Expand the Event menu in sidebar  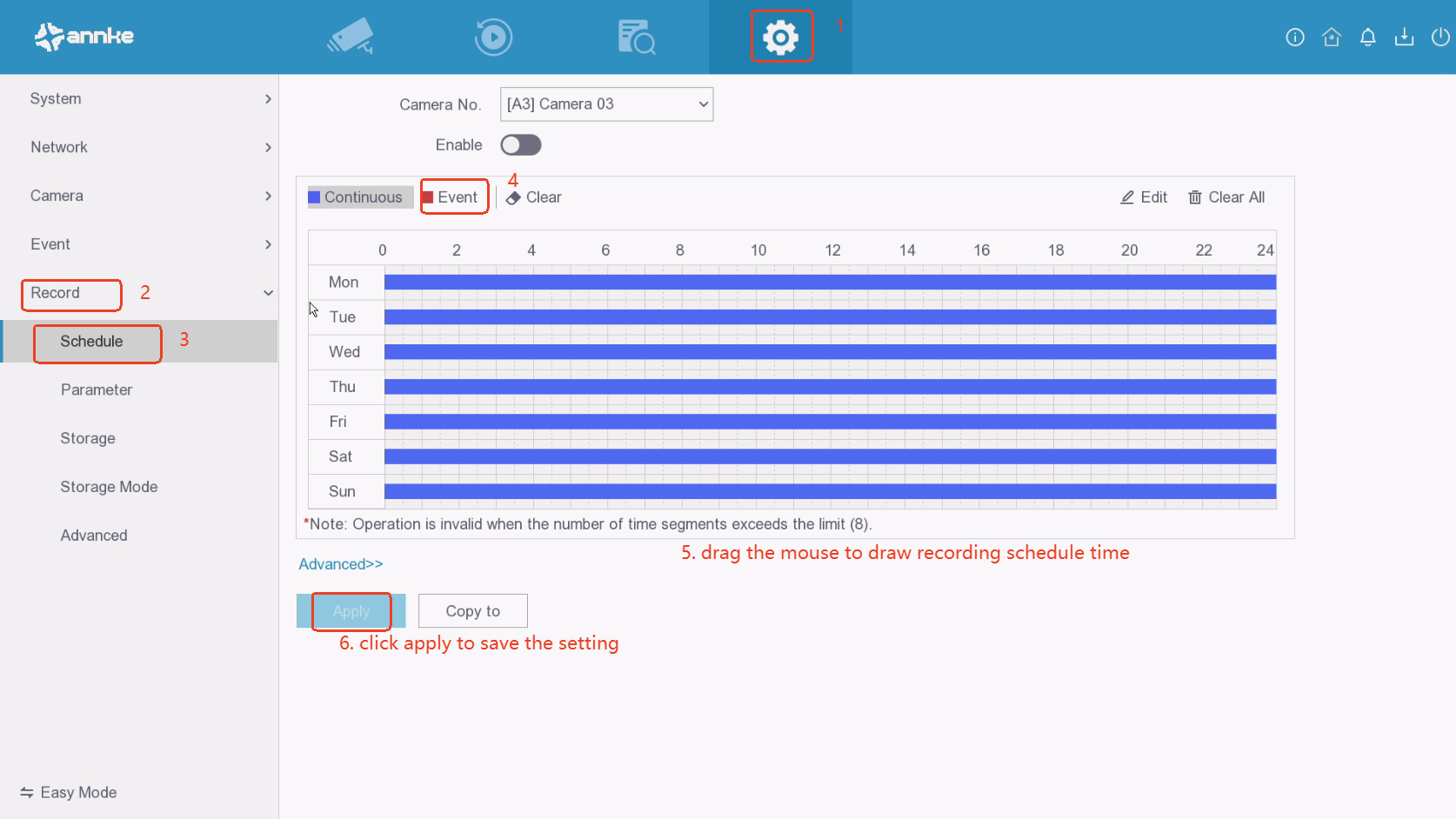pyautogui.click(x=139, y=244)
